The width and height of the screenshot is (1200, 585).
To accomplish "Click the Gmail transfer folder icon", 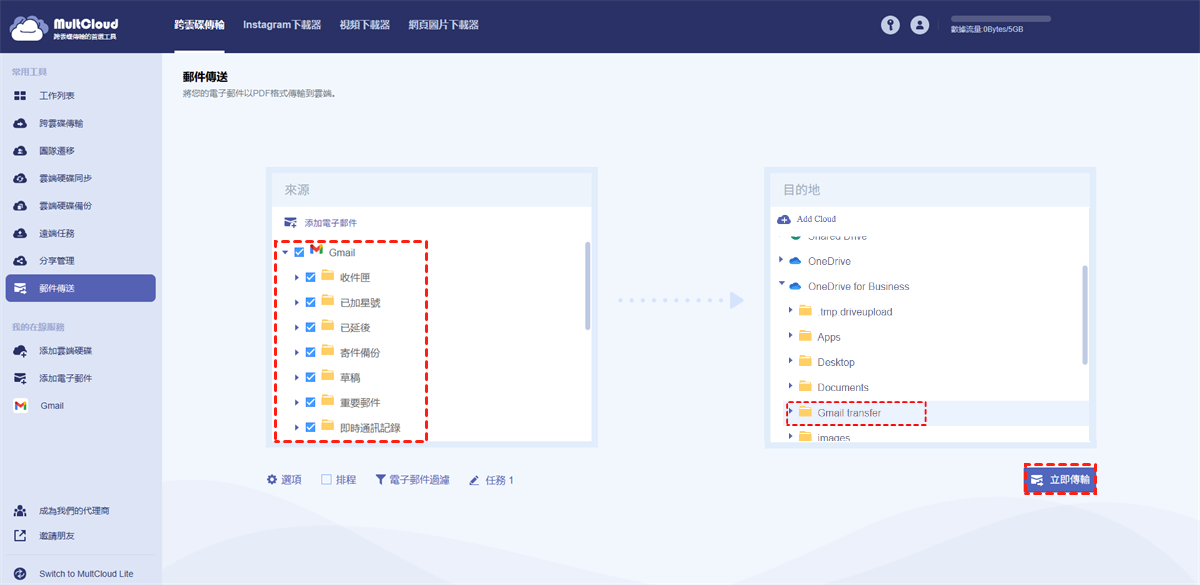I will click(805, 412).
